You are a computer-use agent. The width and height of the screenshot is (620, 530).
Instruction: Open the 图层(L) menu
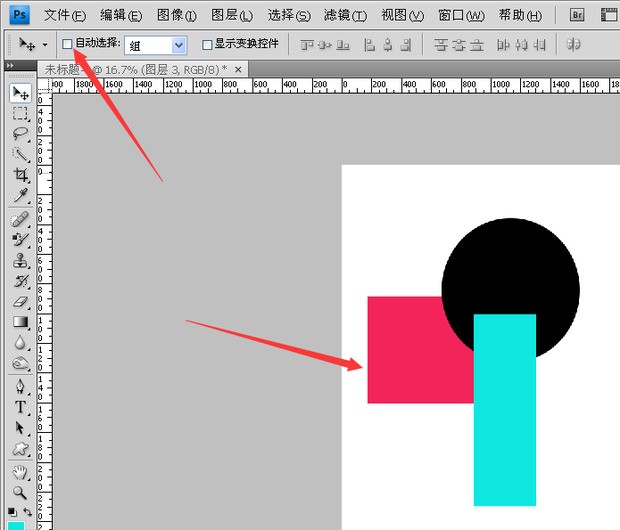[x=232, y=15]
